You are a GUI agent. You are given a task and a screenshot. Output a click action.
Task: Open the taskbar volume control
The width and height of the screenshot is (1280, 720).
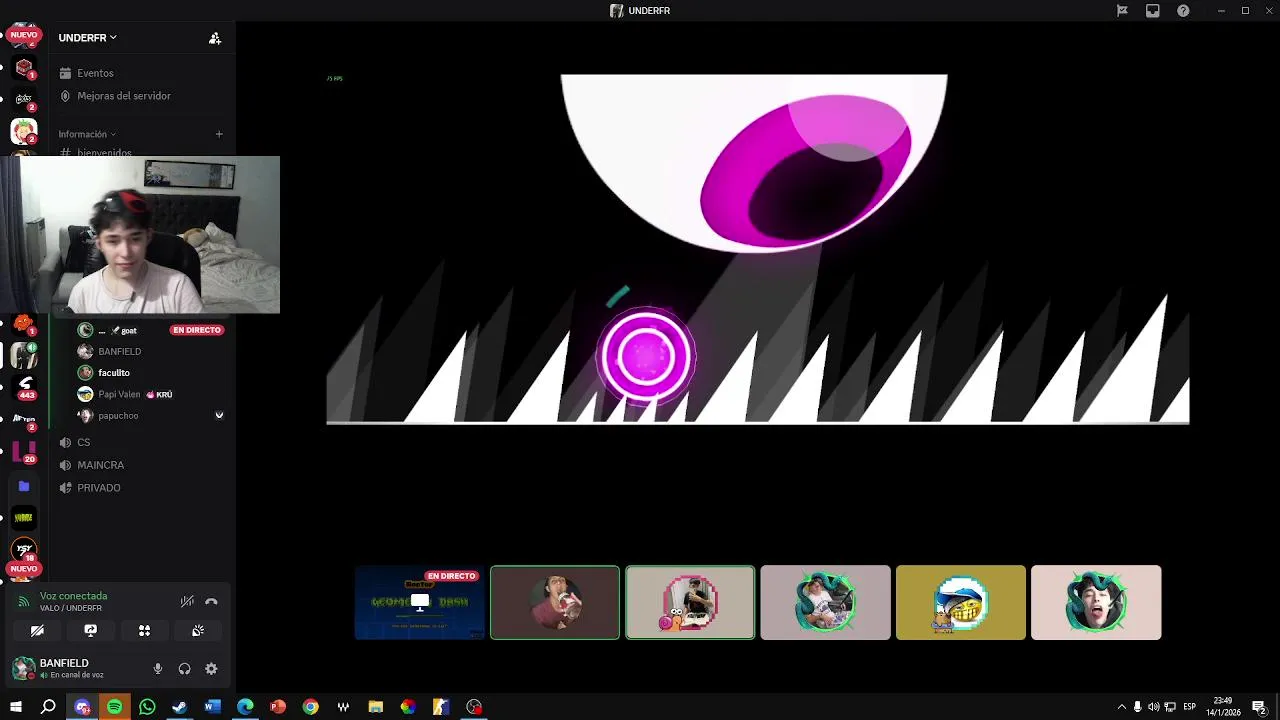click(1154, 707)
